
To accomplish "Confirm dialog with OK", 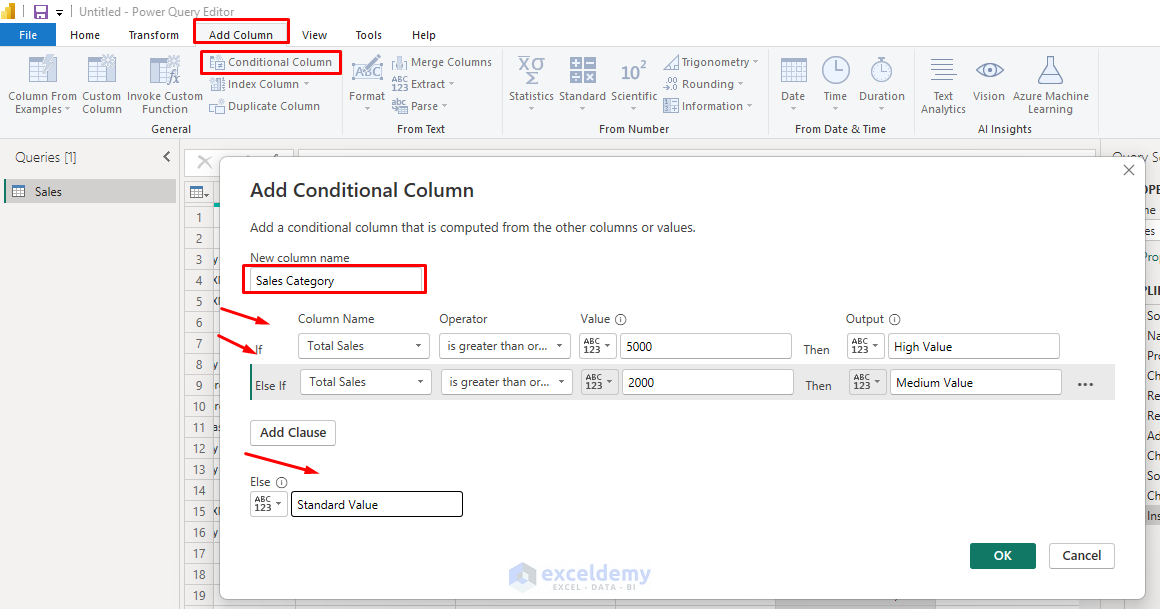I will tap(1002, 556).
